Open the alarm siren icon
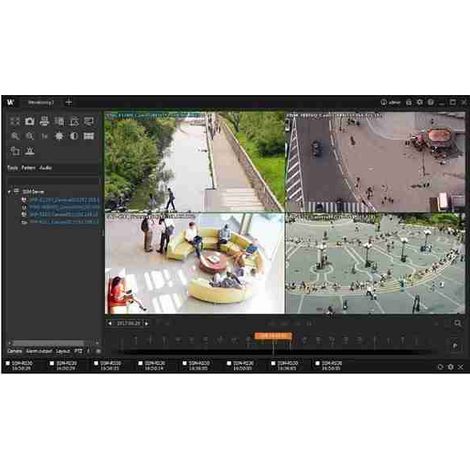 click(30, 151)
